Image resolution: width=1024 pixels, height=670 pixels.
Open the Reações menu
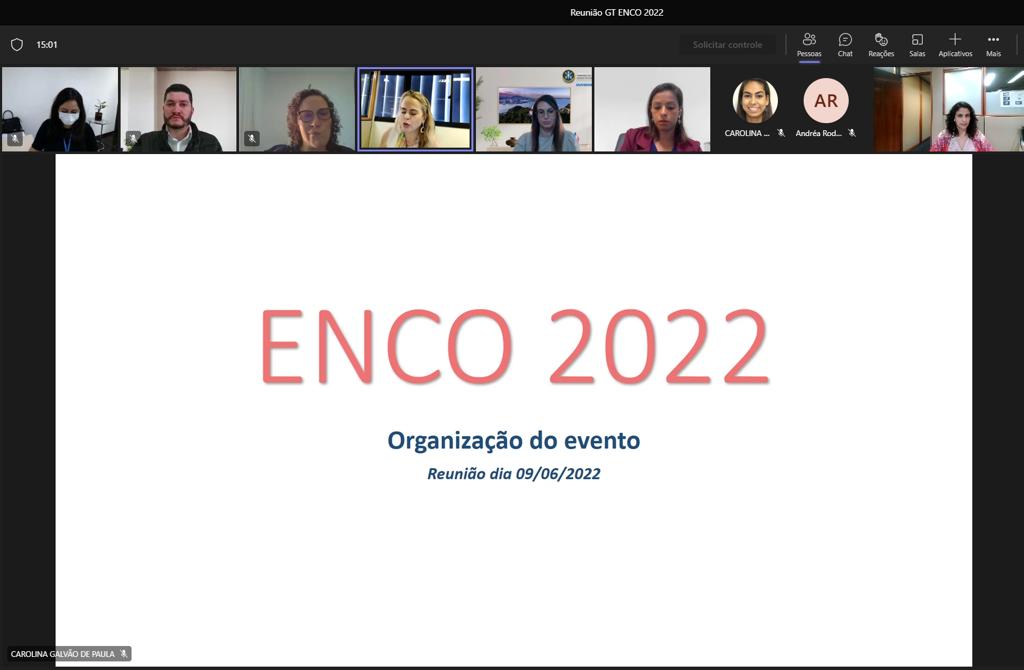(x=881, y=45)
